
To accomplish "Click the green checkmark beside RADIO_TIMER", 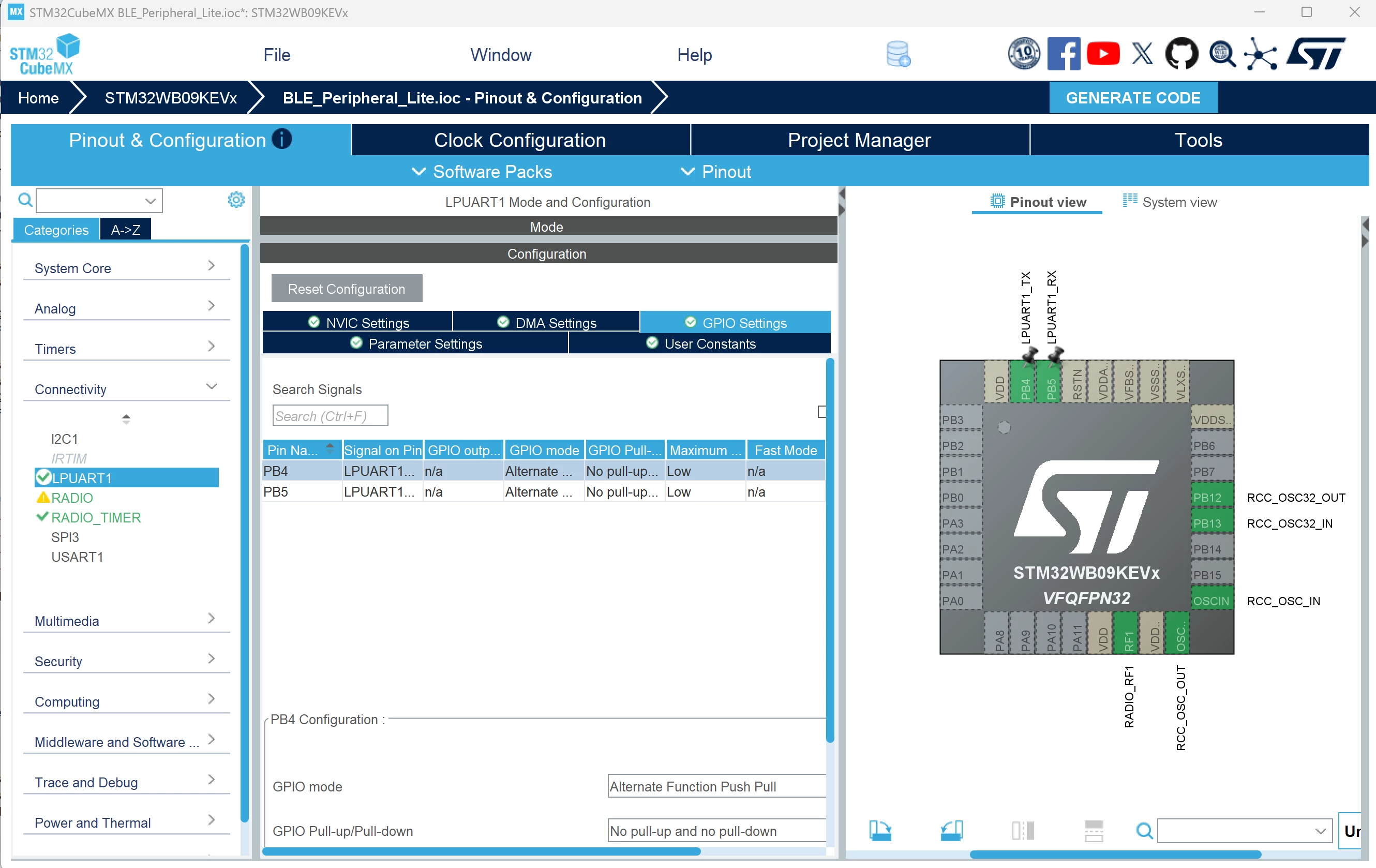I will pos(42,517).
